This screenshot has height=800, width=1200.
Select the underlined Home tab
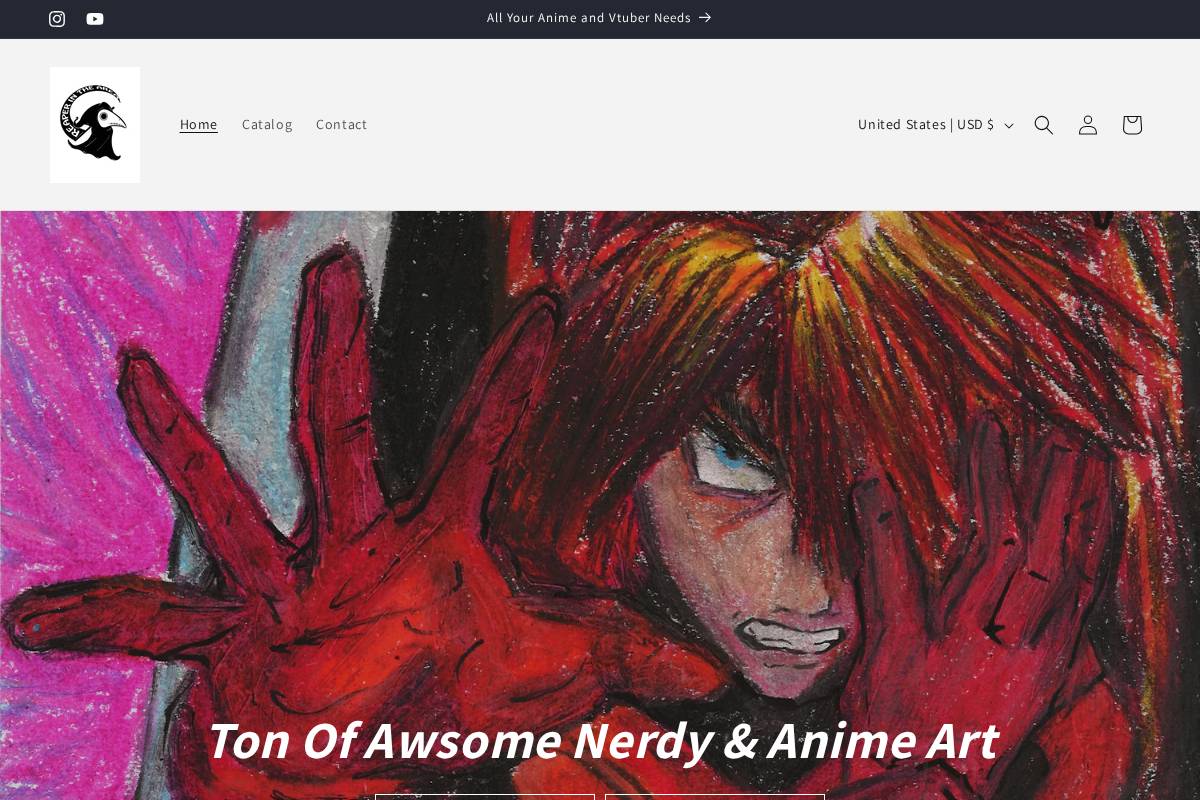pyautogui.click(x=198, y=124)
